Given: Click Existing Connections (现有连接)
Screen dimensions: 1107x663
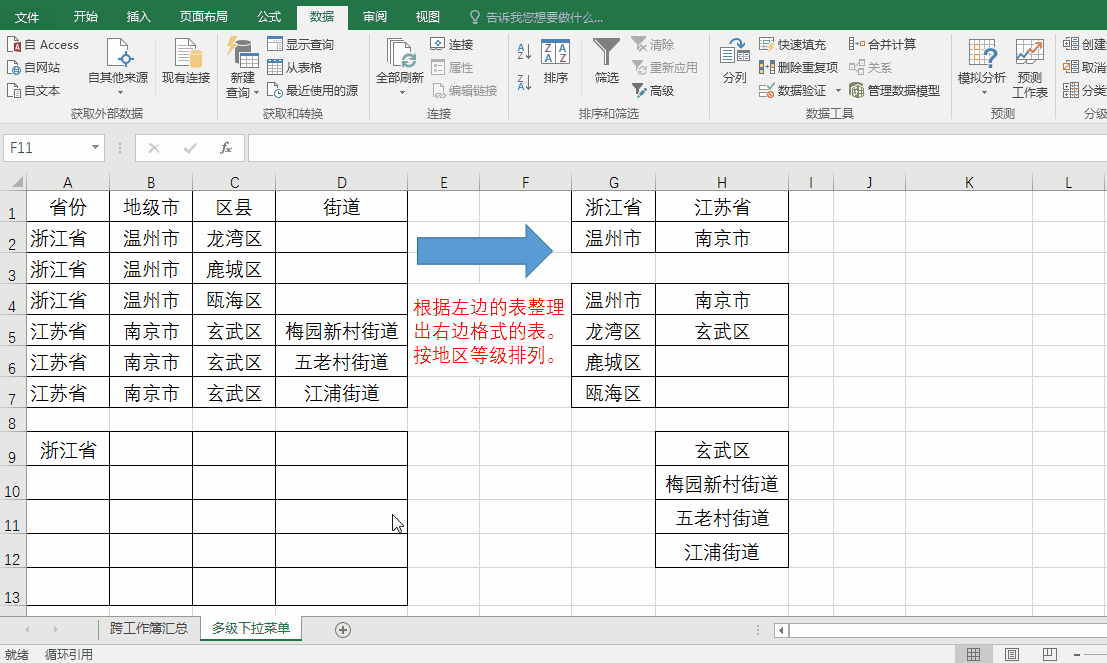Looking at the screenshot, I should tap(186, 62).
